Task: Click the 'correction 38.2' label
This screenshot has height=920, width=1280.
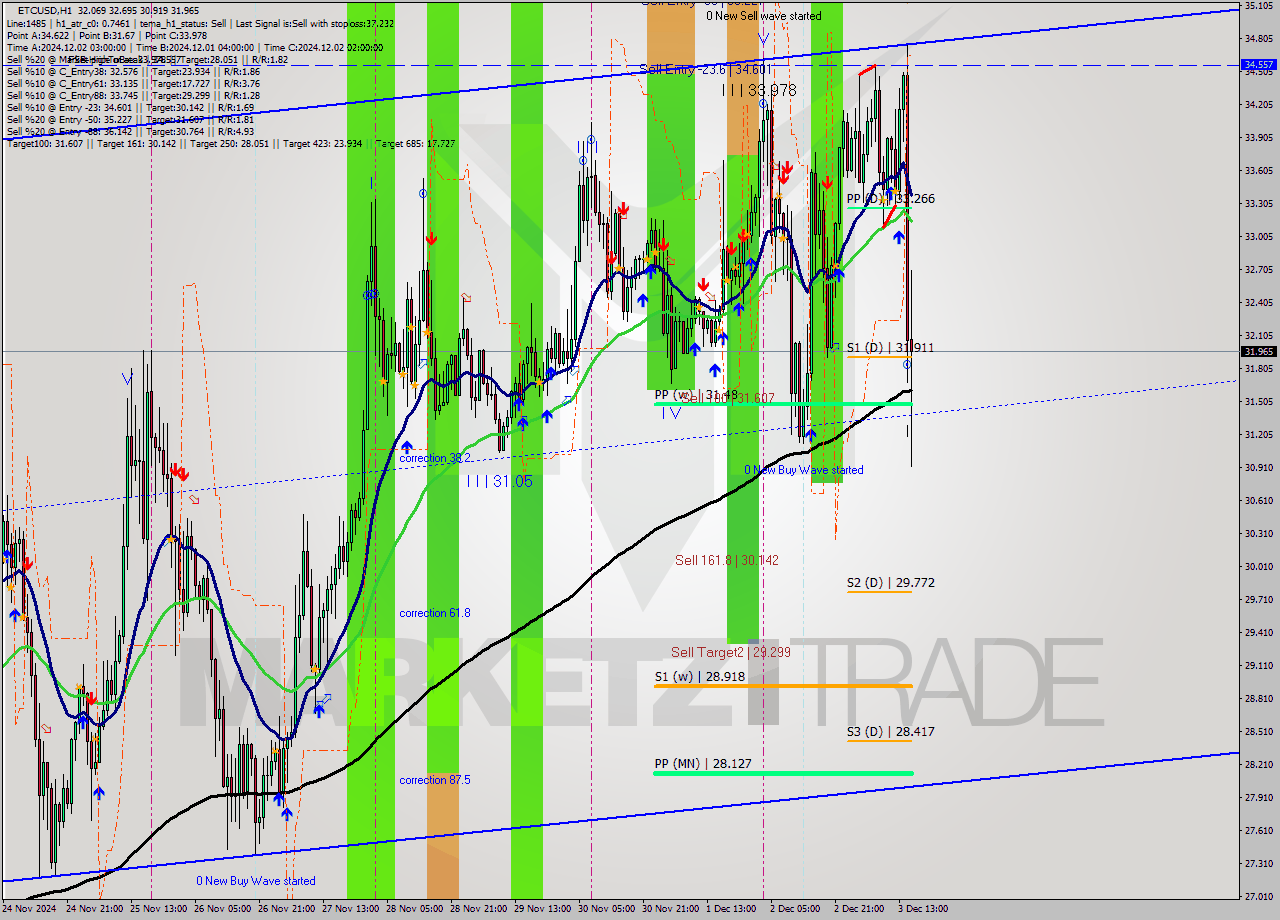Action: click(x=435, y=458)
